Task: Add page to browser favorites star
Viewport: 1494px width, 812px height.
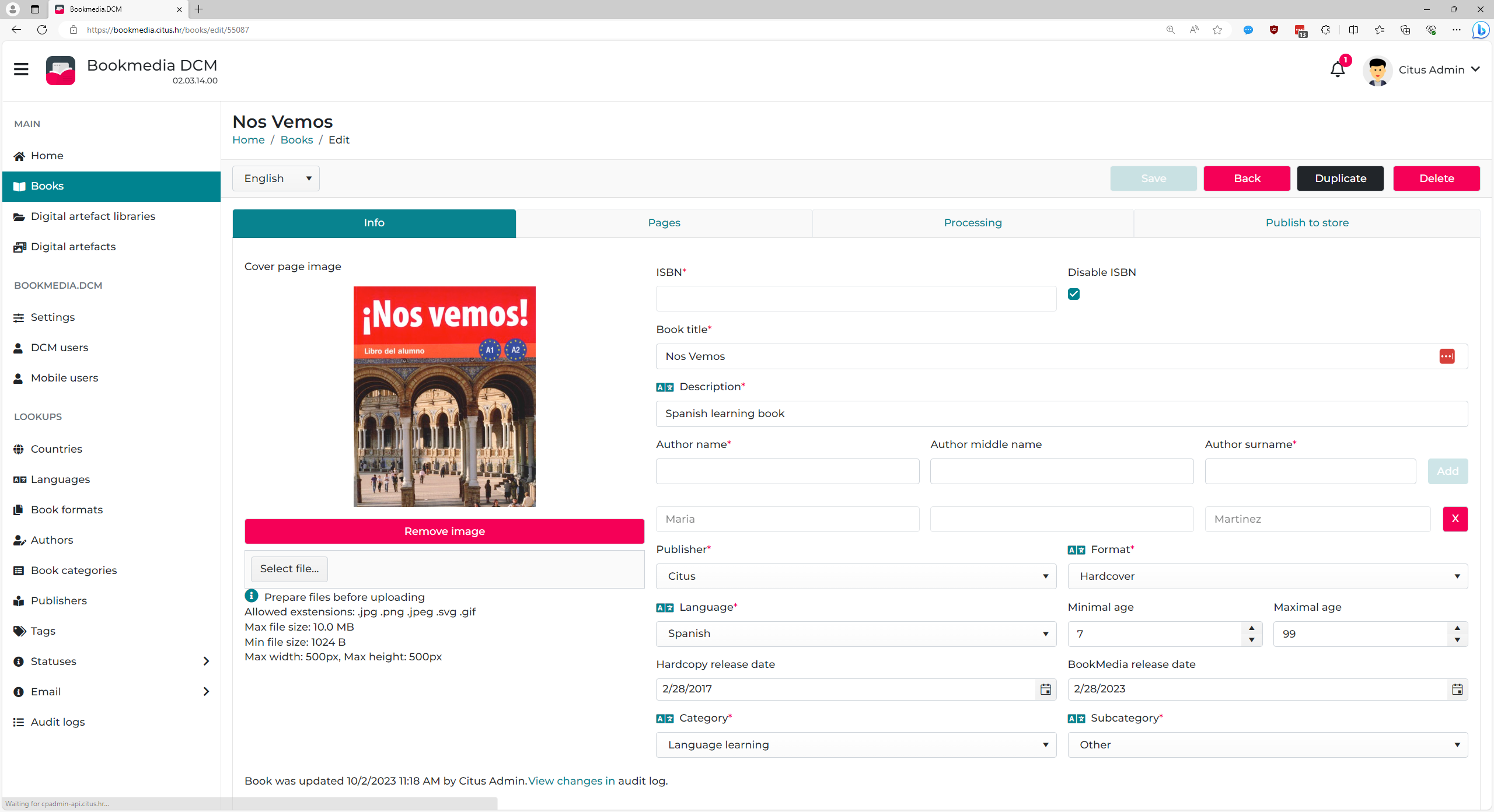Action: (x=1217, y=30)
